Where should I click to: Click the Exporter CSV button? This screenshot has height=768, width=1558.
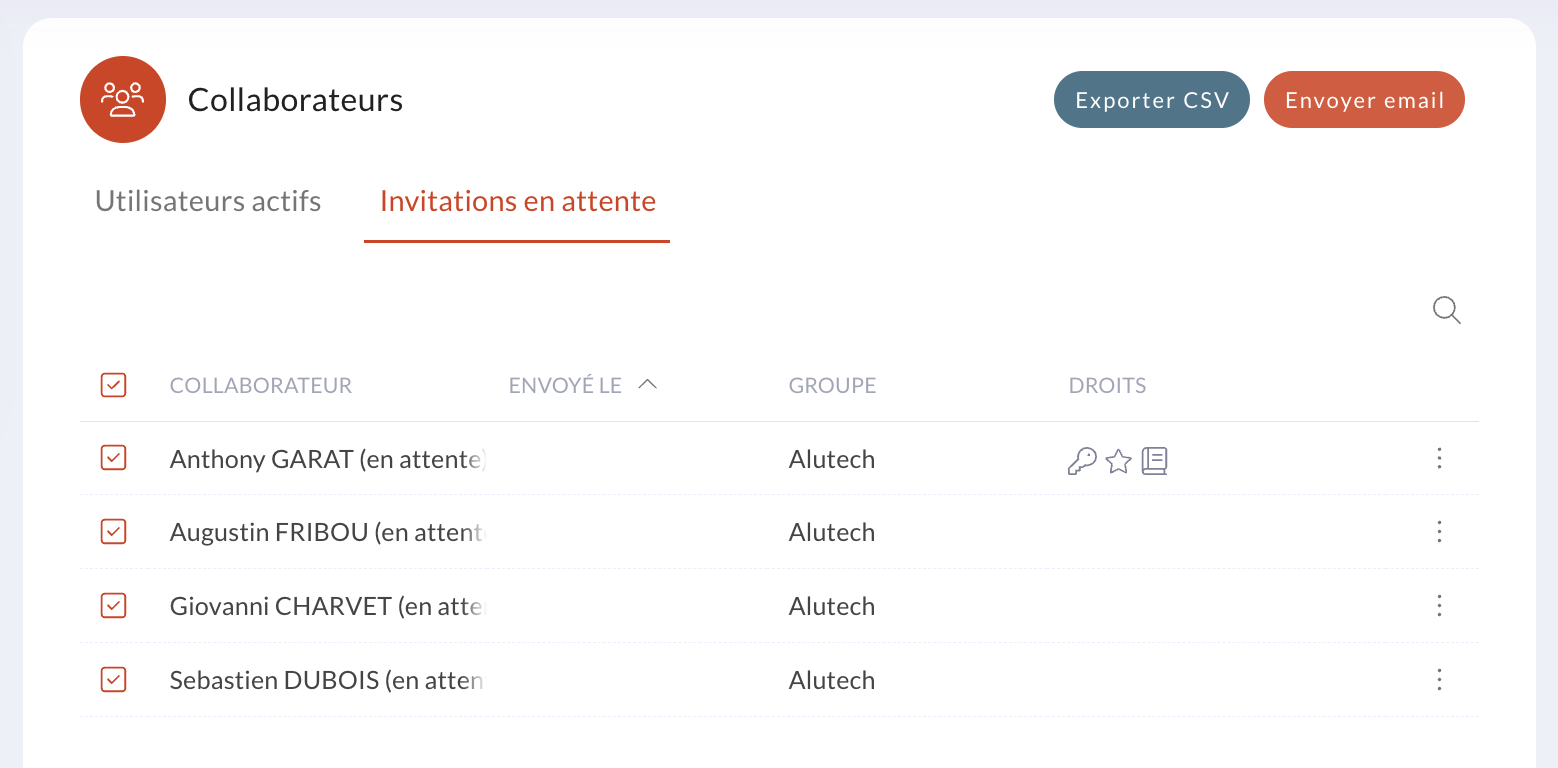click(x=1152, y=100)
